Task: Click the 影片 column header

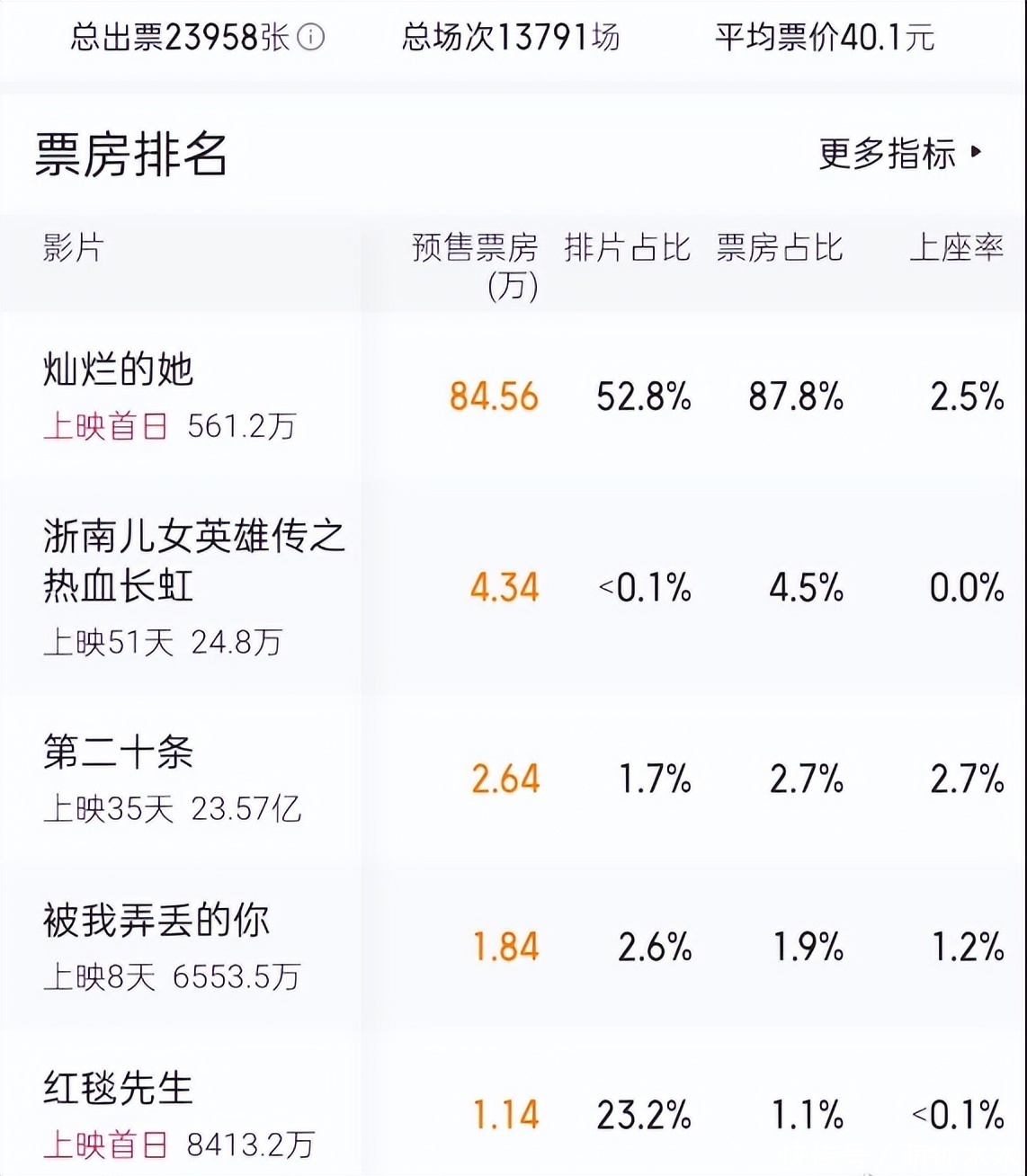Action: pos(74,248)
